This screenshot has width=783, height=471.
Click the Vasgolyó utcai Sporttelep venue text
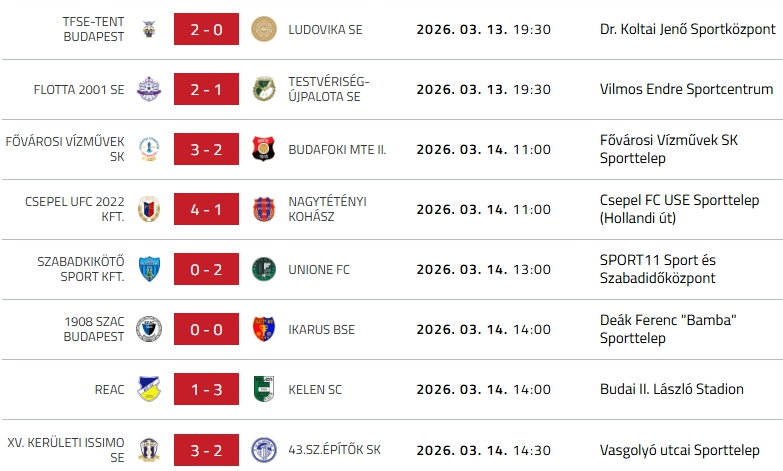[678, 449]
